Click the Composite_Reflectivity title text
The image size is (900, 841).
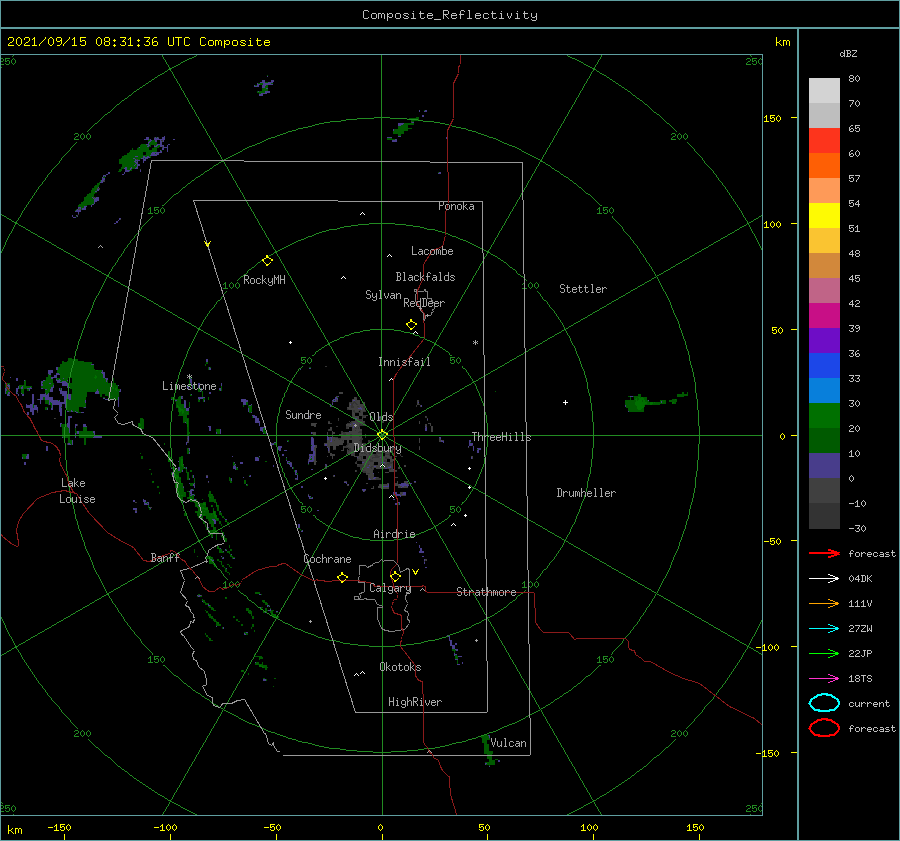pos(449,15)
